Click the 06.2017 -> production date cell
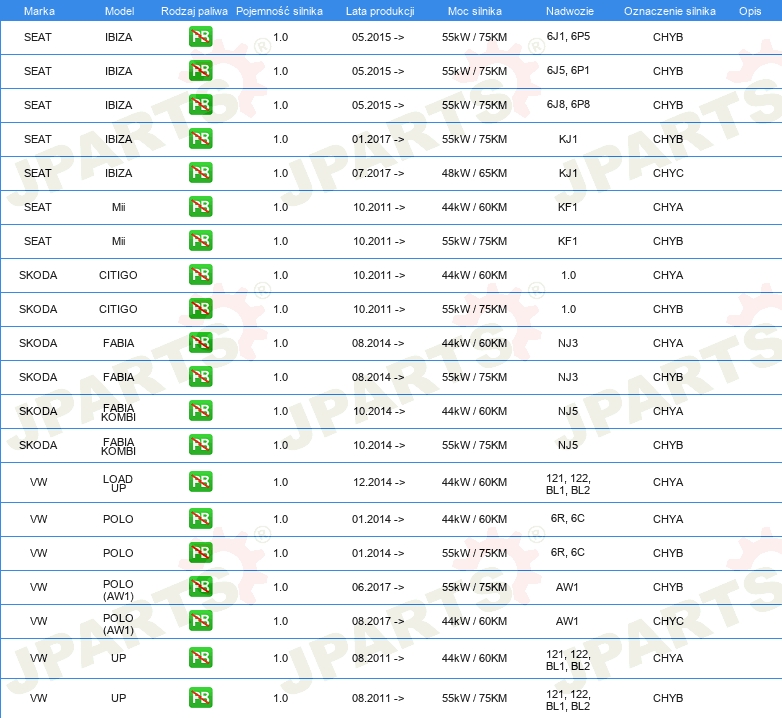 (378, 587)
